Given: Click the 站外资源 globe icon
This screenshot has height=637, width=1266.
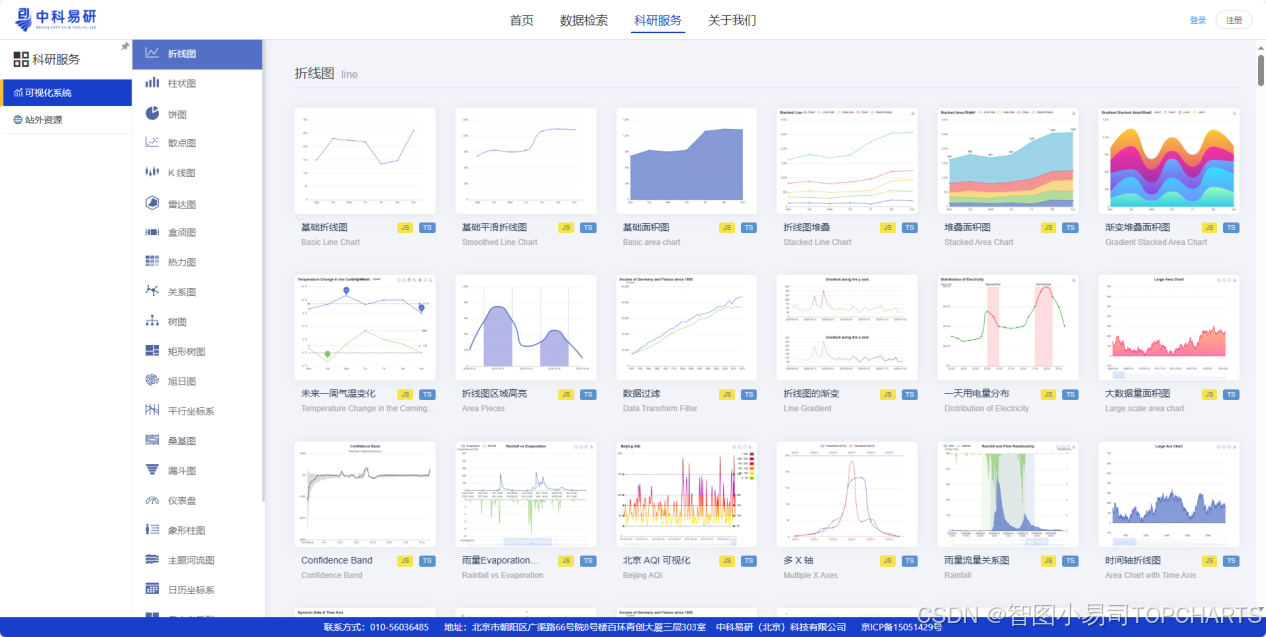Looking at the screenshot, I should 18,119.
